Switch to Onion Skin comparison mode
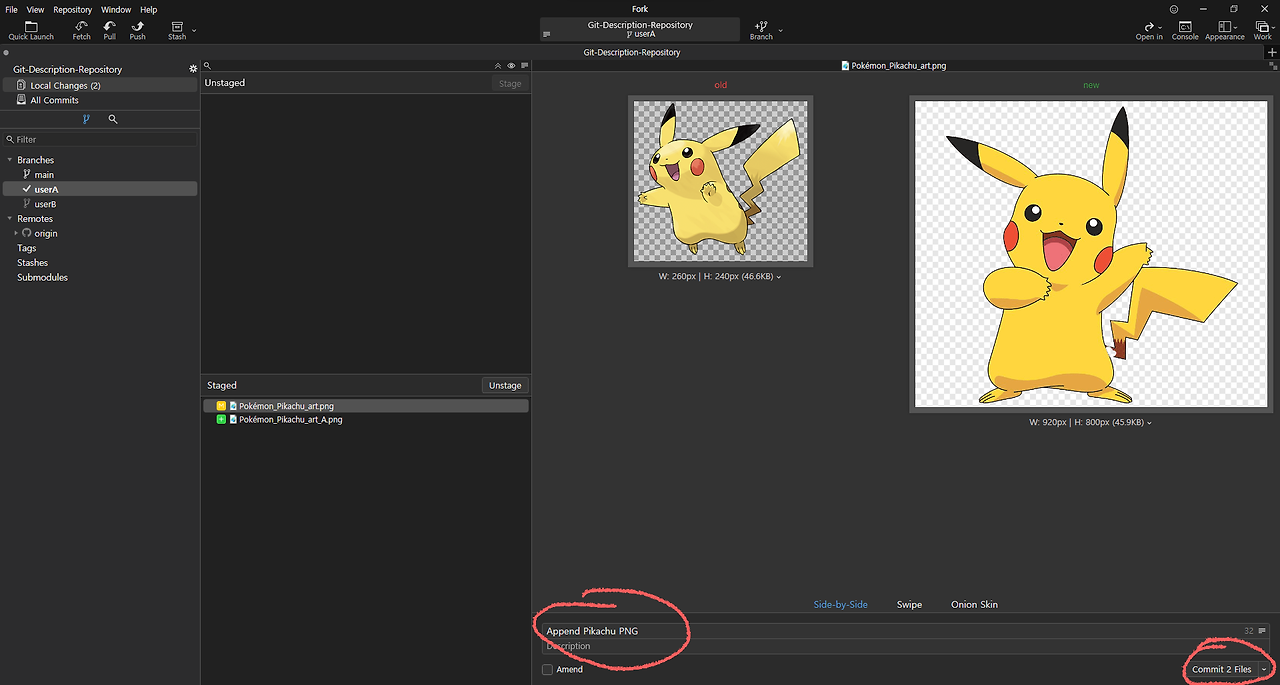The height and width of the screenshot is (685, 1280). (x=973, y=605)
